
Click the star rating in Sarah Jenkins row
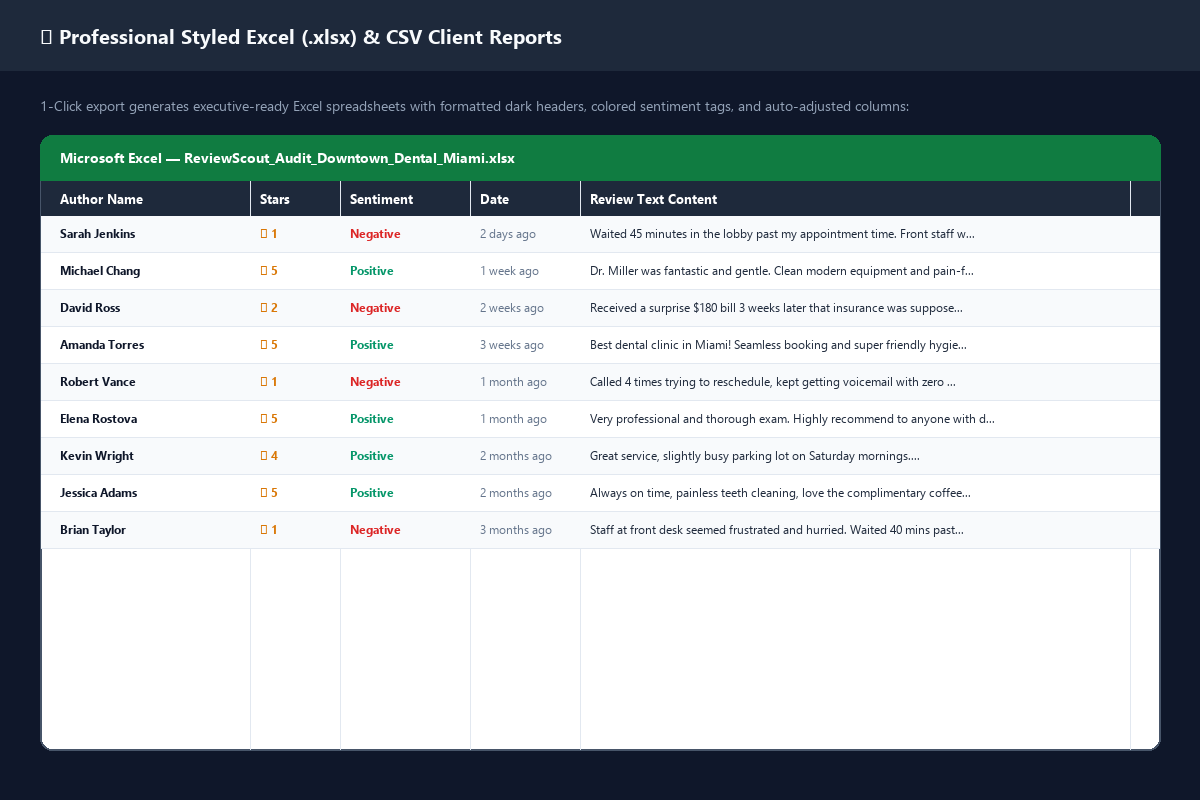pyautogui.click(x=269, y=234)
